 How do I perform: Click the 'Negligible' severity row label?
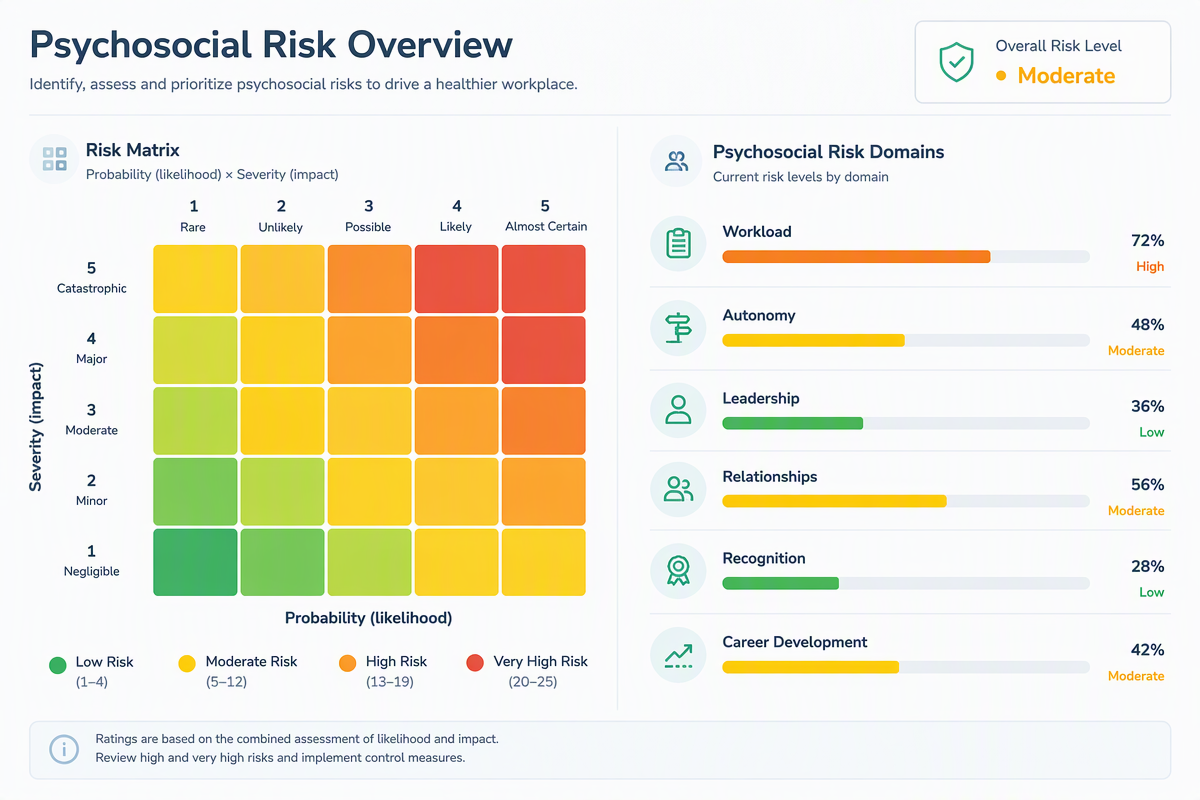point(92,571)
